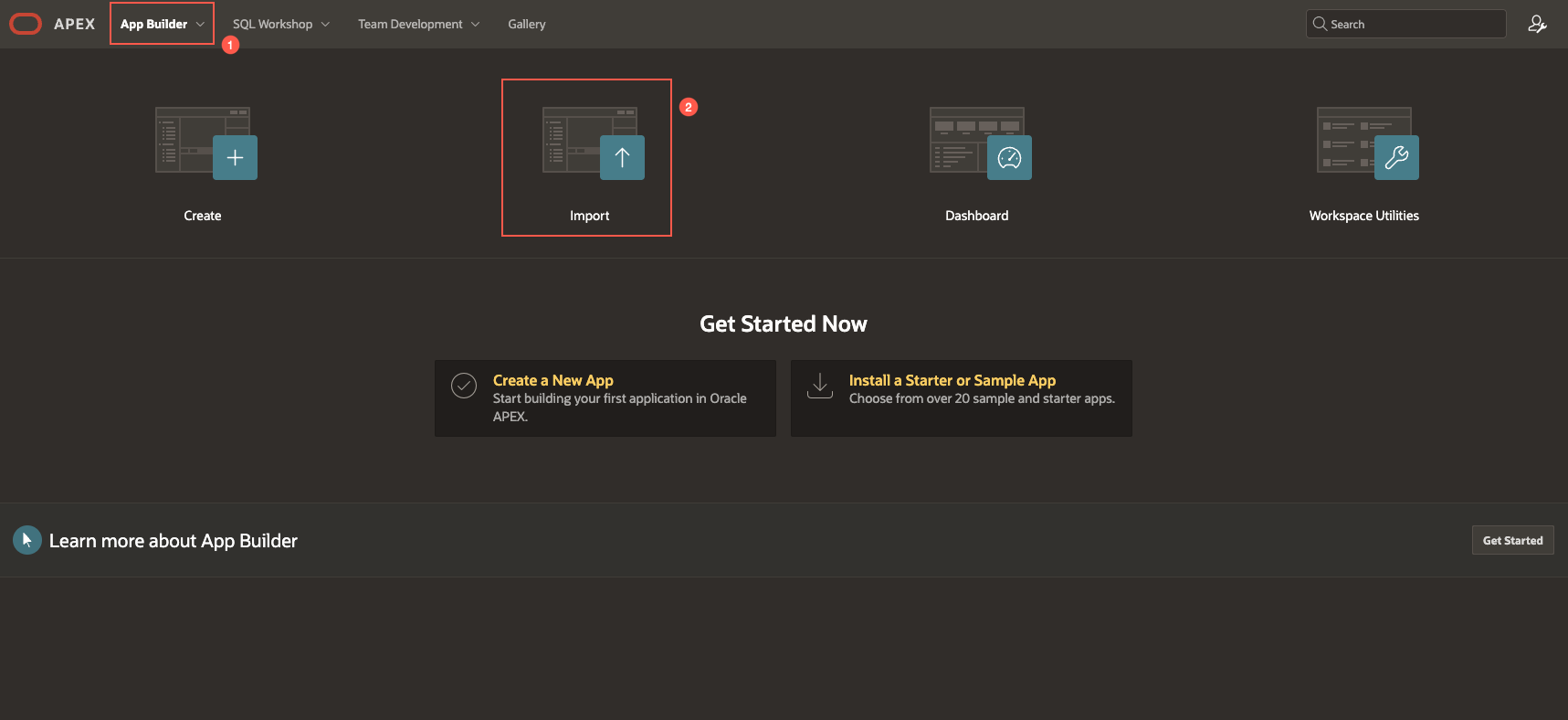Focus the Search input field
The height and width of the screenshot is (720, 1568).
1406,24
